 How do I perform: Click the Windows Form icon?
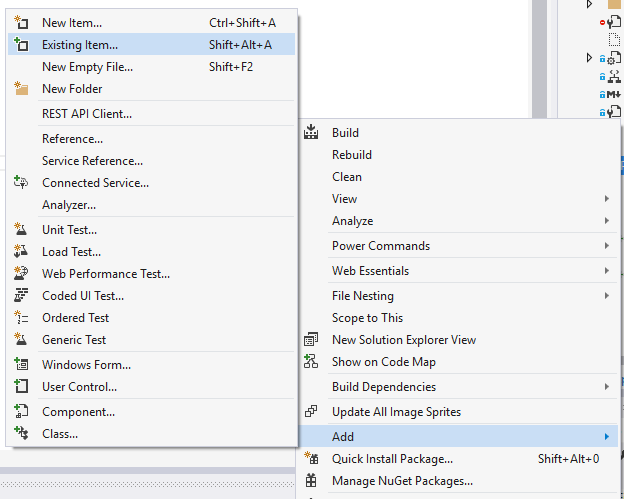(21, 365)
